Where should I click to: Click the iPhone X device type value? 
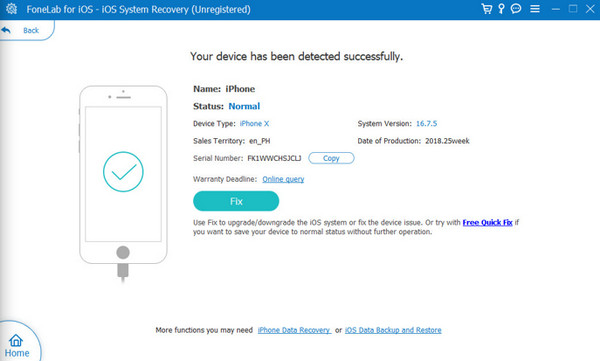[x=254, y=124]
